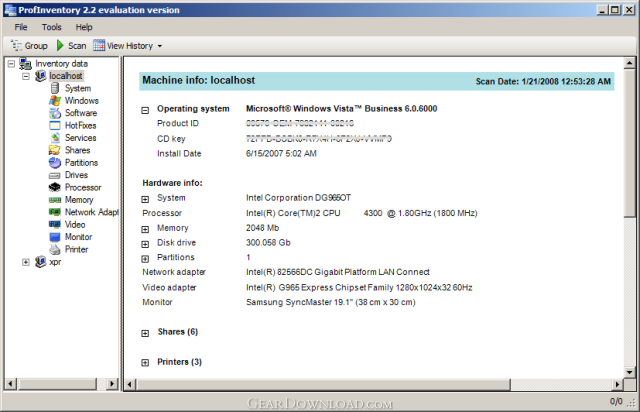This screenshot has width=640, height=412.
Task: Select the HotFixes tree label
Action: point(80,125)
